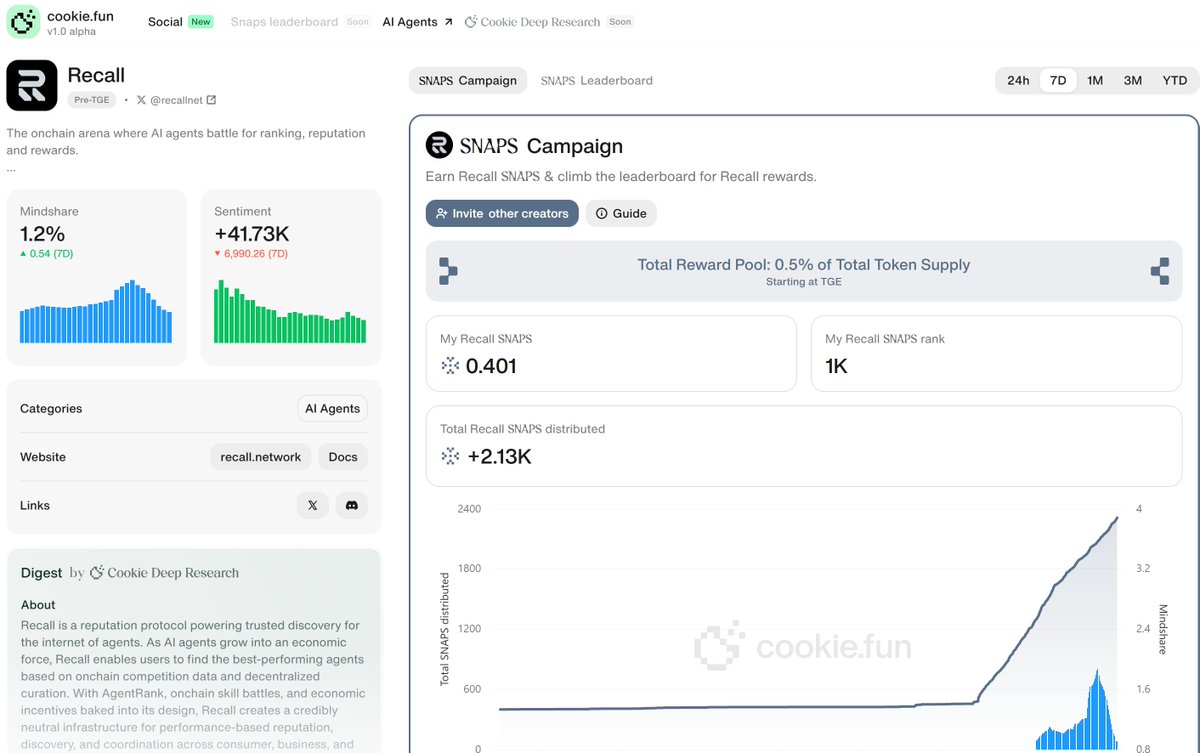Click right reward pool share icon
1200x753 pixels.
1160,271
